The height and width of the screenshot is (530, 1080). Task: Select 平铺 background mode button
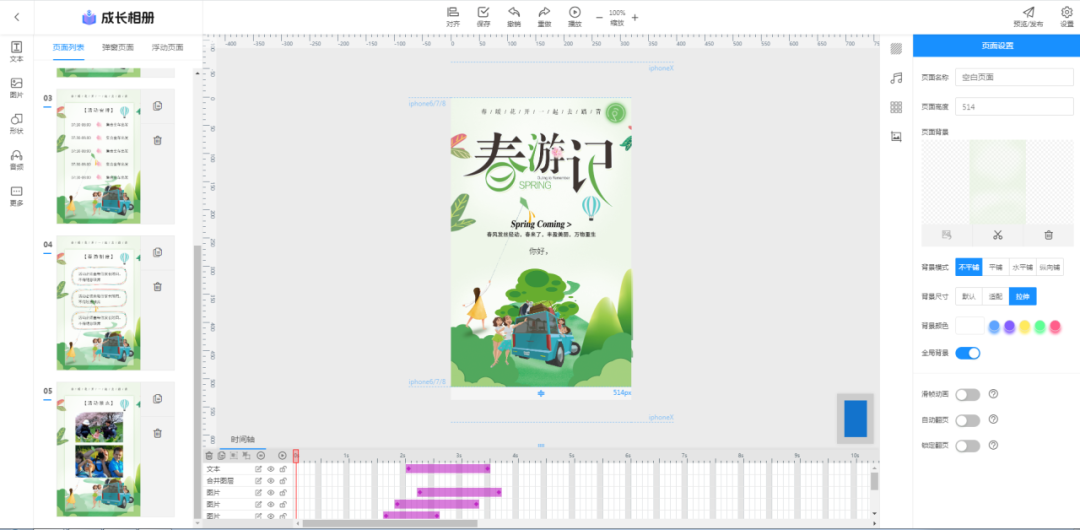tap(995, 267)
